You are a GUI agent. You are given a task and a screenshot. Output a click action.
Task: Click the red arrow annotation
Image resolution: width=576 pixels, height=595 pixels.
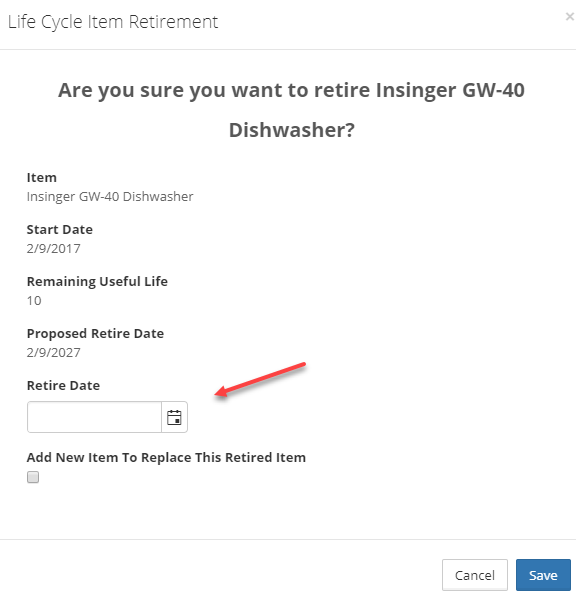pos(260,379)
